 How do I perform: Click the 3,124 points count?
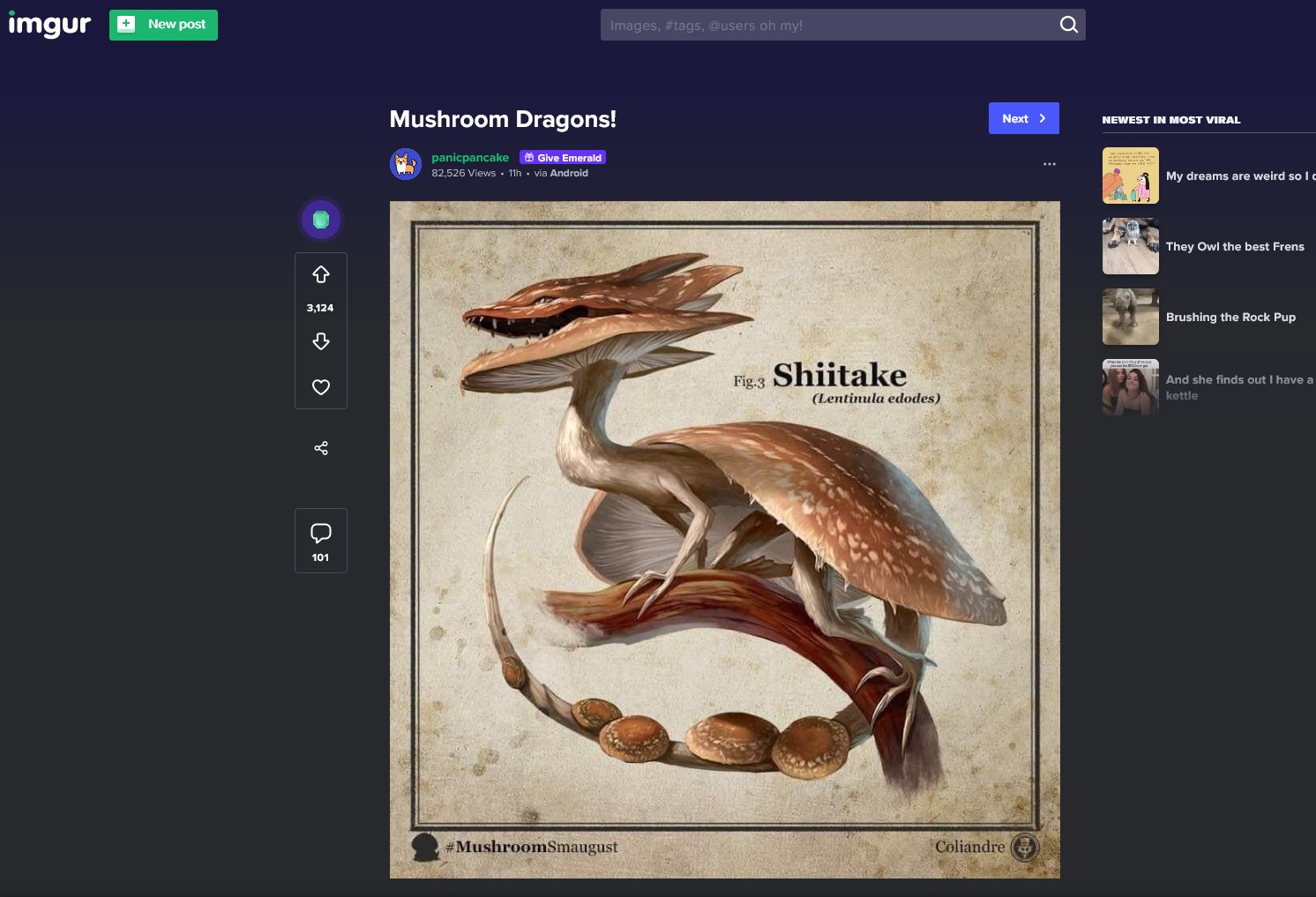click(x=320, y=308)
